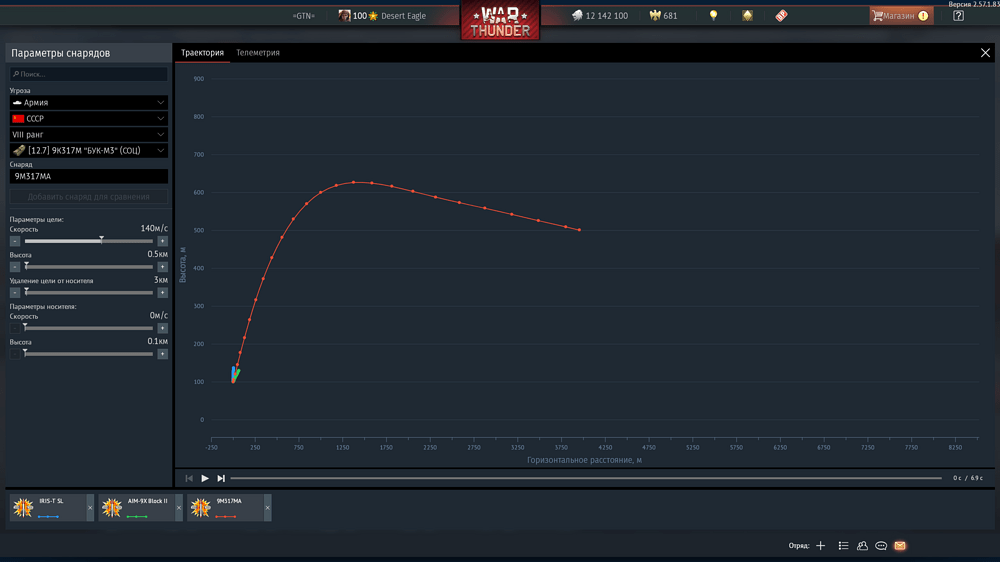The image size is (1000, 562).
Task: Open the chat bubble icon
Action: click(881, 545)
